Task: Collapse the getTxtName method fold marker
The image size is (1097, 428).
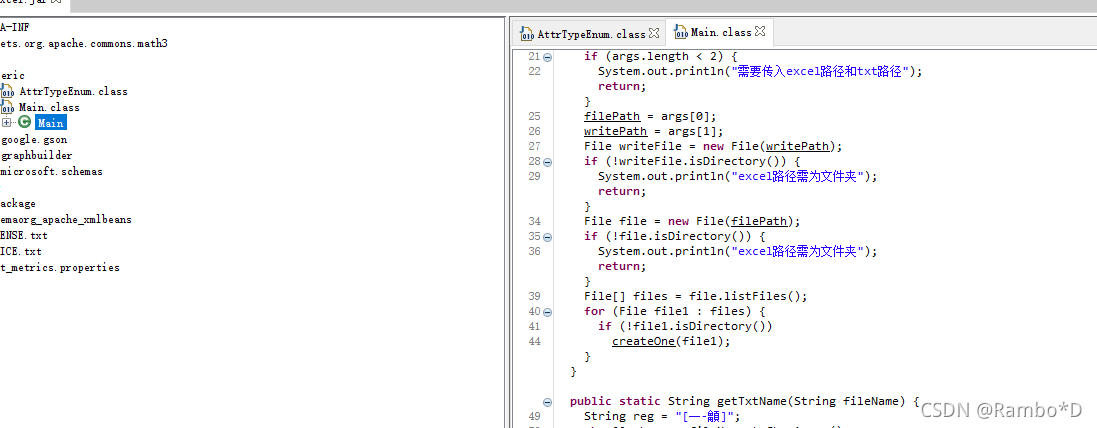Action: pos(547,401)
